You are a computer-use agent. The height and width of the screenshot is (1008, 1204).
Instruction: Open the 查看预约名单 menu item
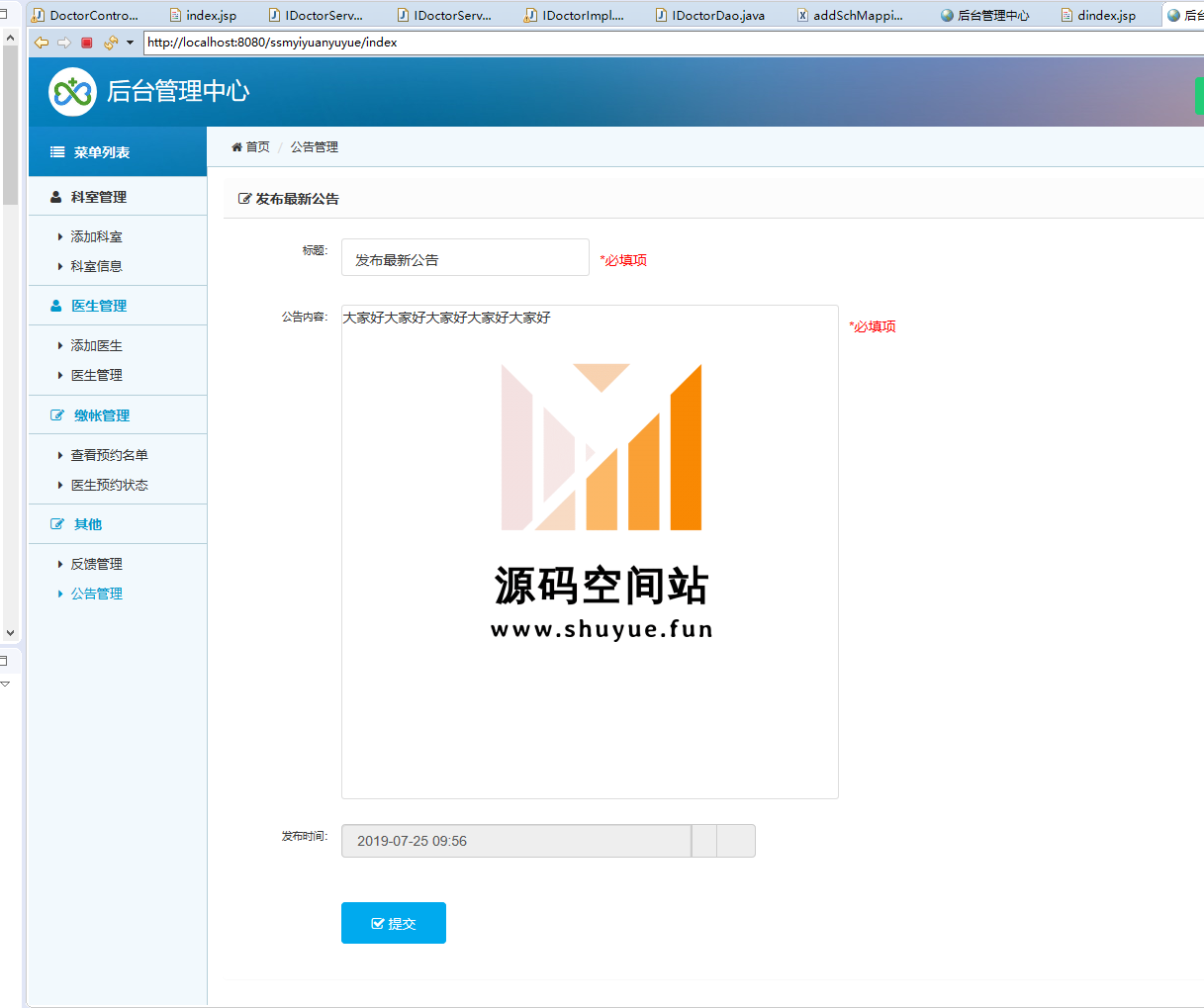click(109, 455)
